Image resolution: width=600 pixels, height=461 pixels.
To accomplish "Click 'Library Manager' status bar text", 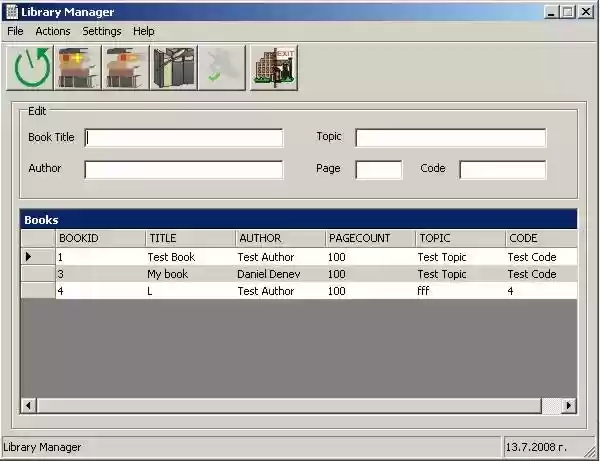I will [x=42, y=447].
